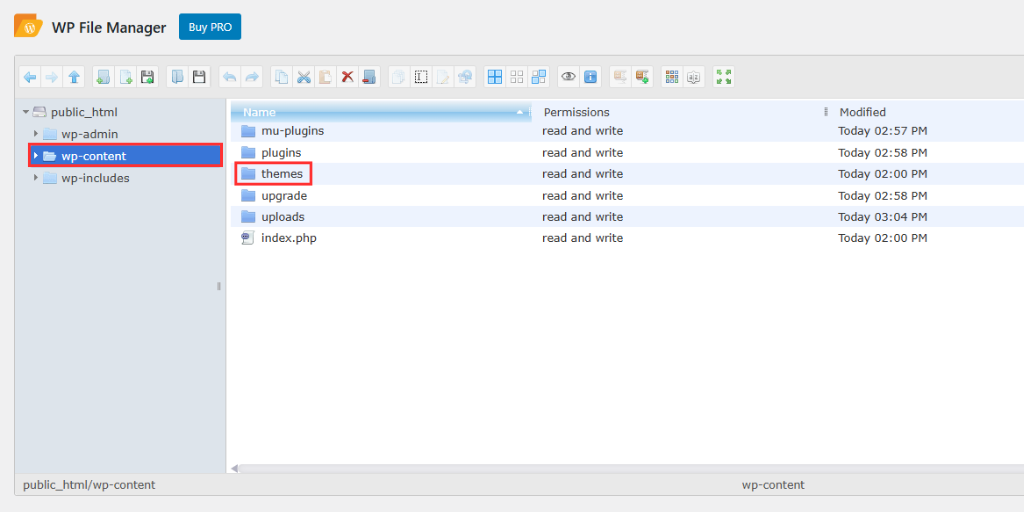Collapse the public_html tree arrow

coord(25,112)
